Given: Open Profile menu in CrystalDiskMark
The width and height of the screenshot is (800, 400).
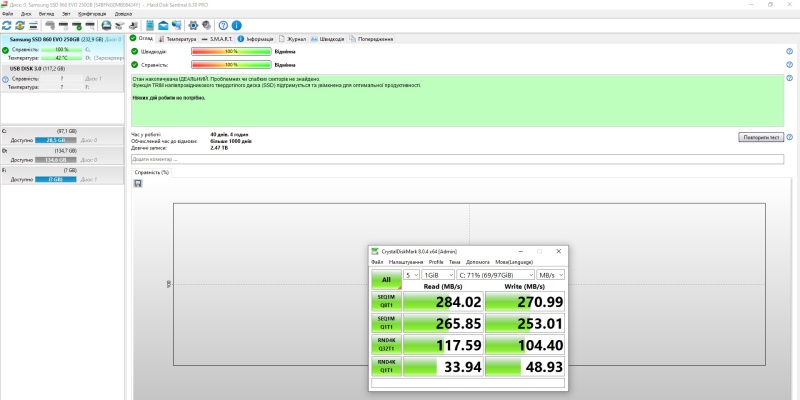Looking at the screenshot, I should coord(436,262).
